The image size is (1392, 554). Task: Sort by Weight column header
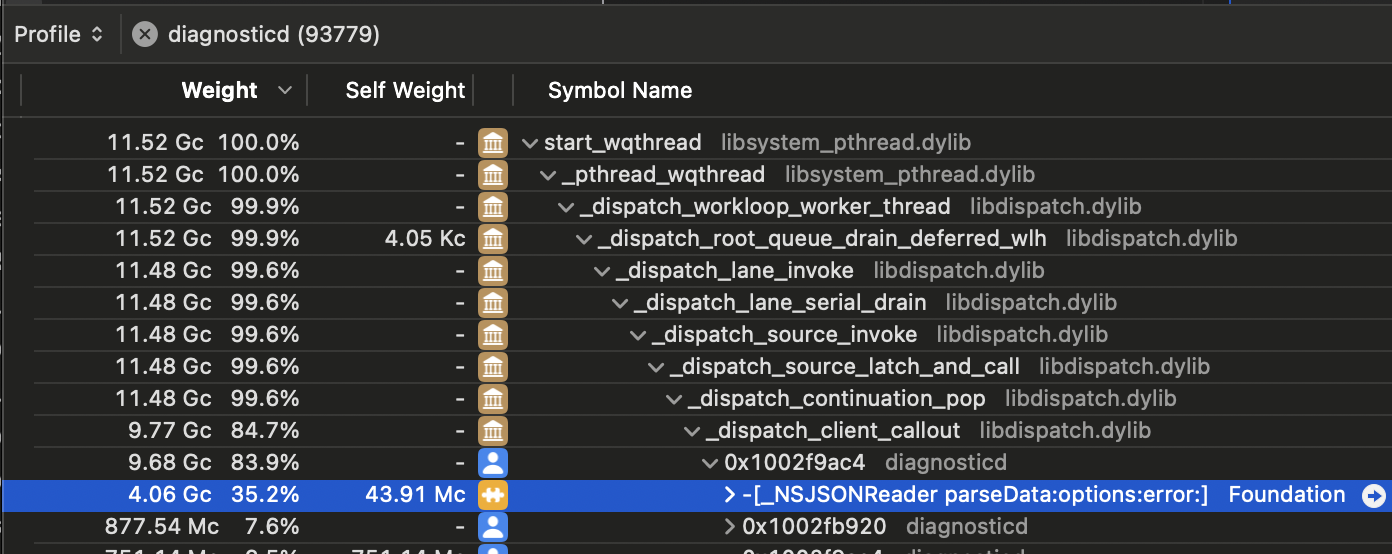pyautogui.click(x=220, y=91)
